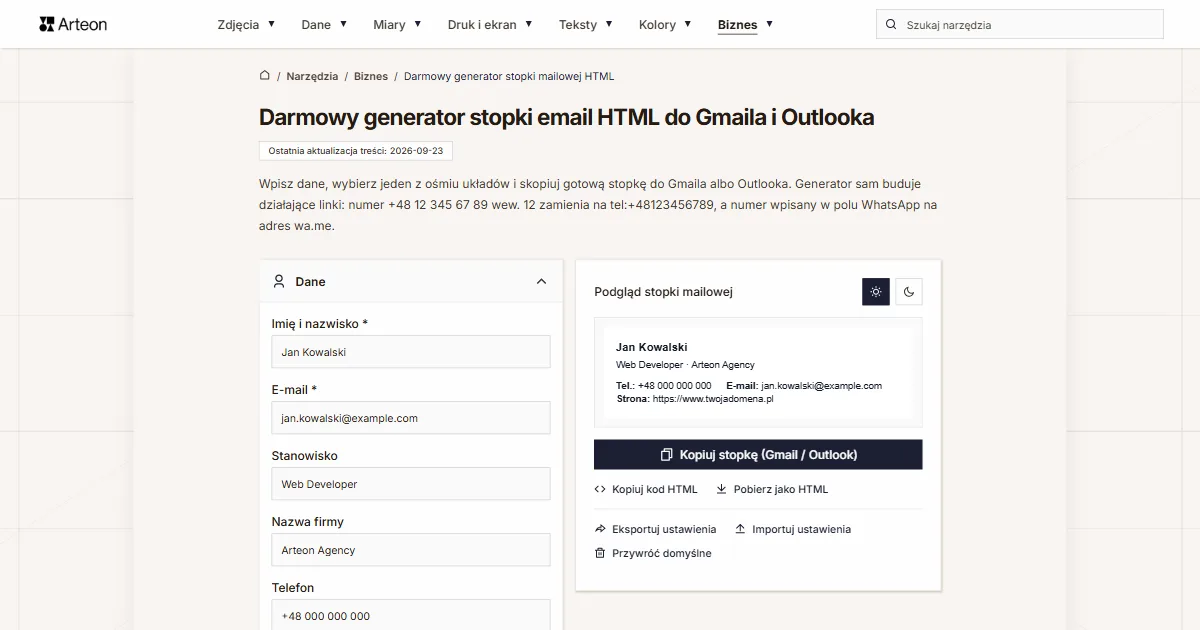Switch preview to light mode sun icon
This screenshot has width=1200, height=630.
click(876, 292)
